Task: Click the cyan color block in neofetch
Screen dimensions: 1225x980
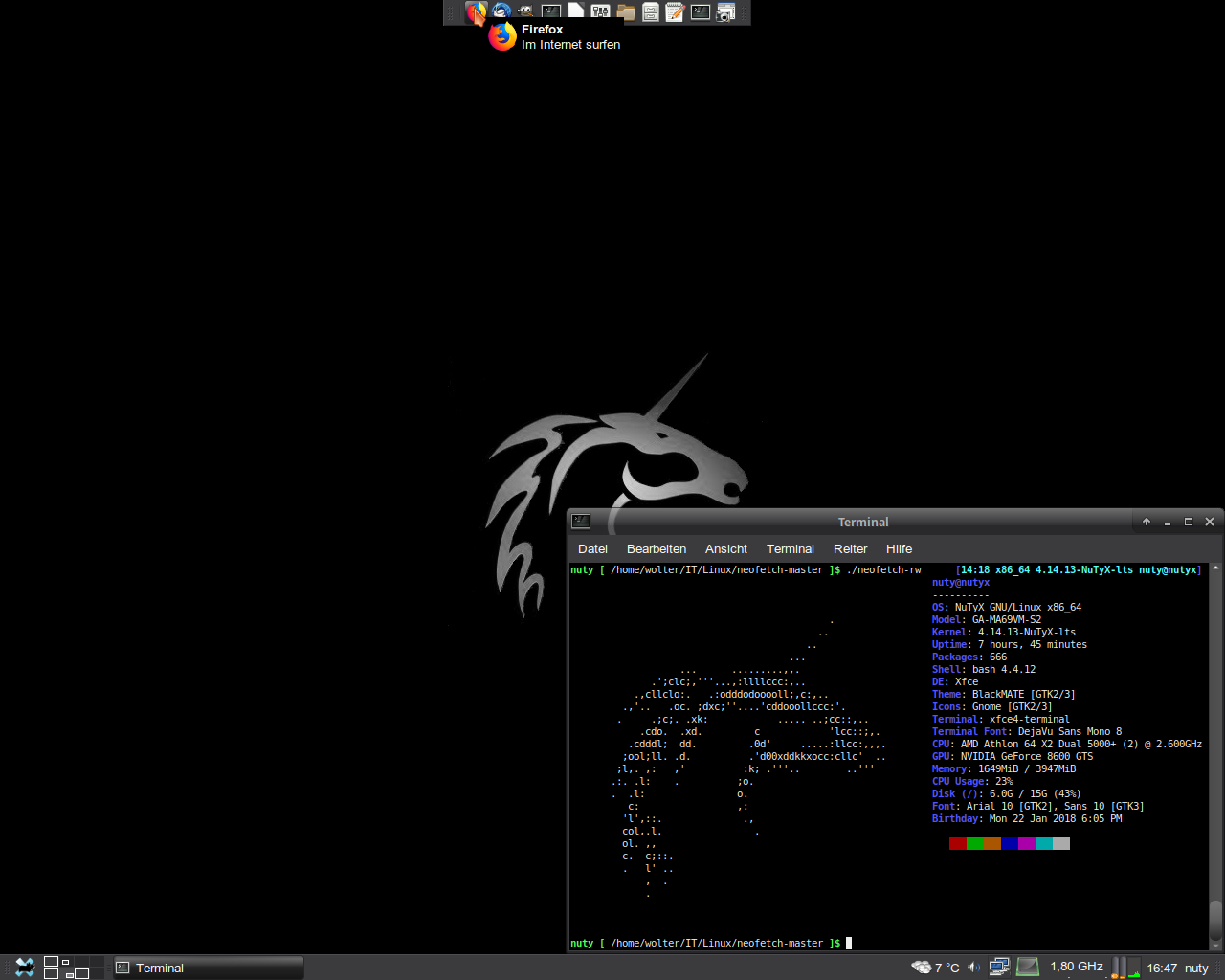Action: tap(1044, 843)
